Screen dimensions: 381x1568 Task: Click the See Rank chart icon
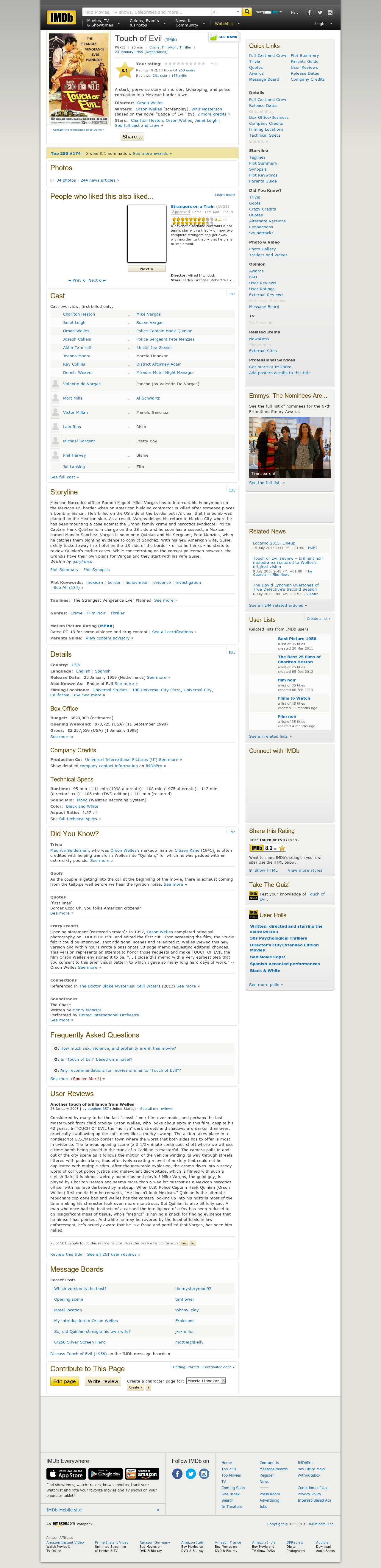[213, 37]
